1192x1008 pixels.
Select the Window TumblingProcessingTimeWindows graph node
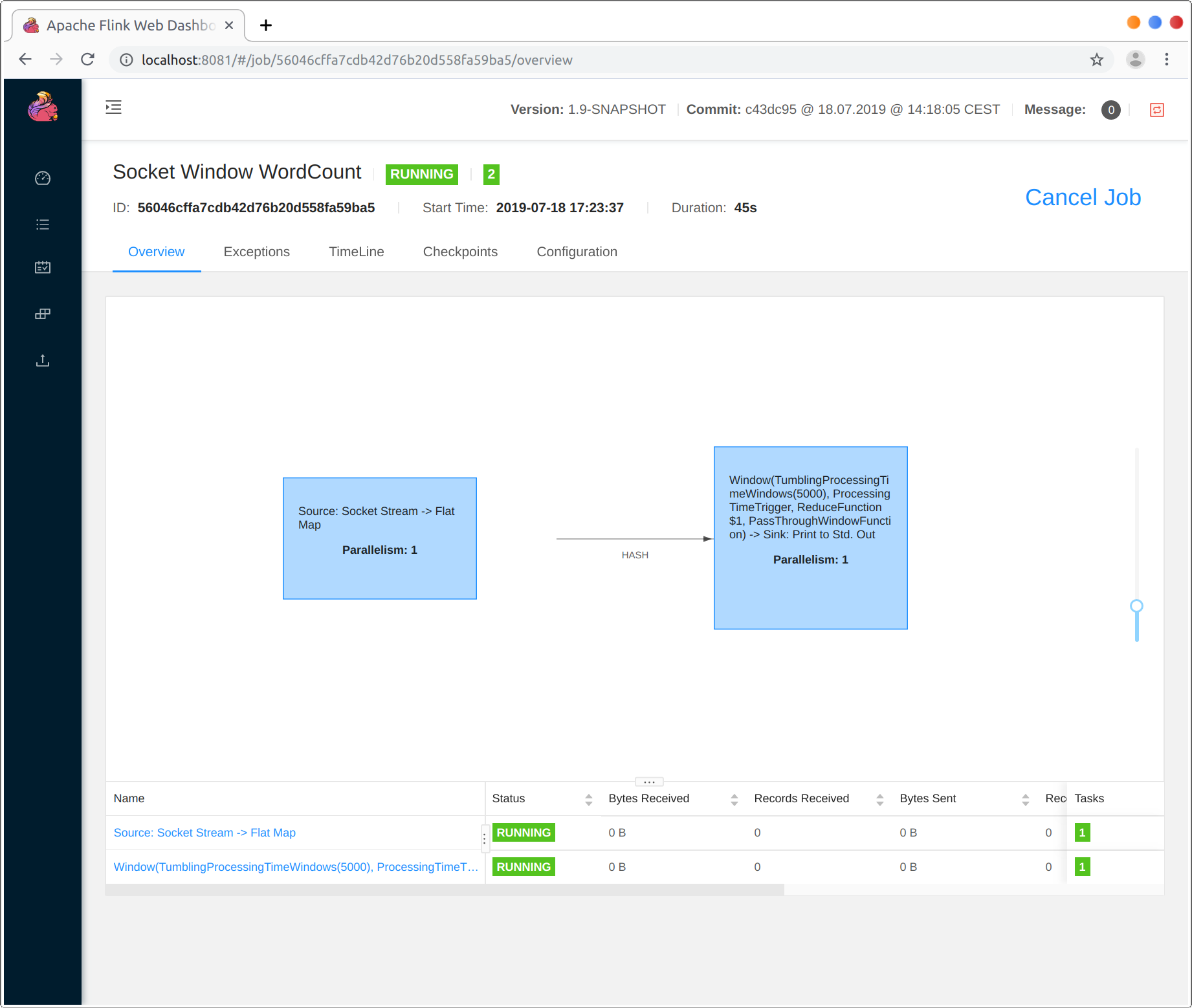811,538
